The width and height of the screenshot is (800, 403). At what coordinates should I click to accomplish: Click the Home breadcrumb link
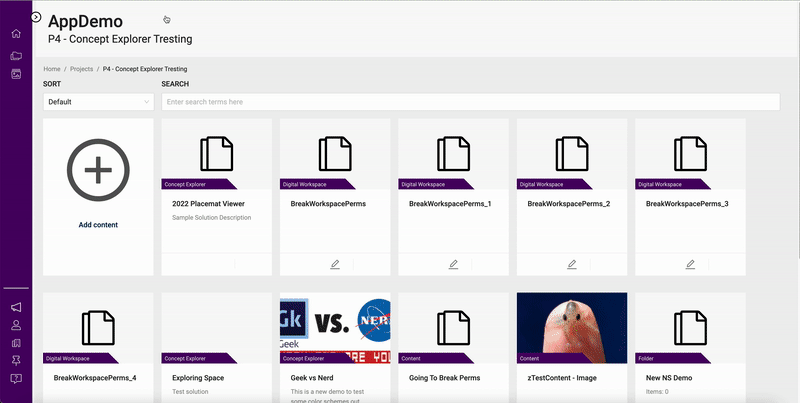click(x=52, y=69)
